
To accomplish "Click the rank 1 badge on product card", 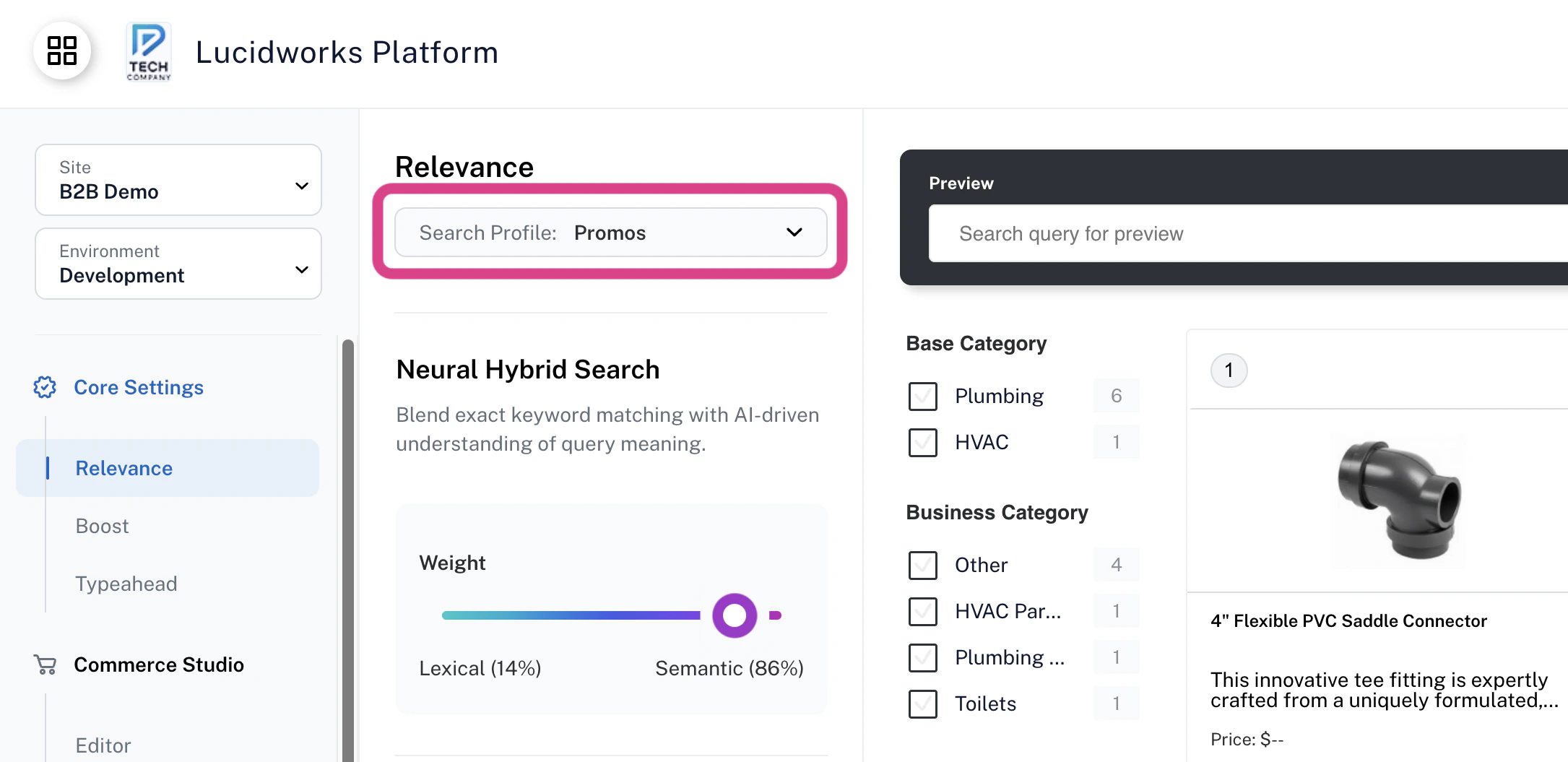I will coord(1229,371).
